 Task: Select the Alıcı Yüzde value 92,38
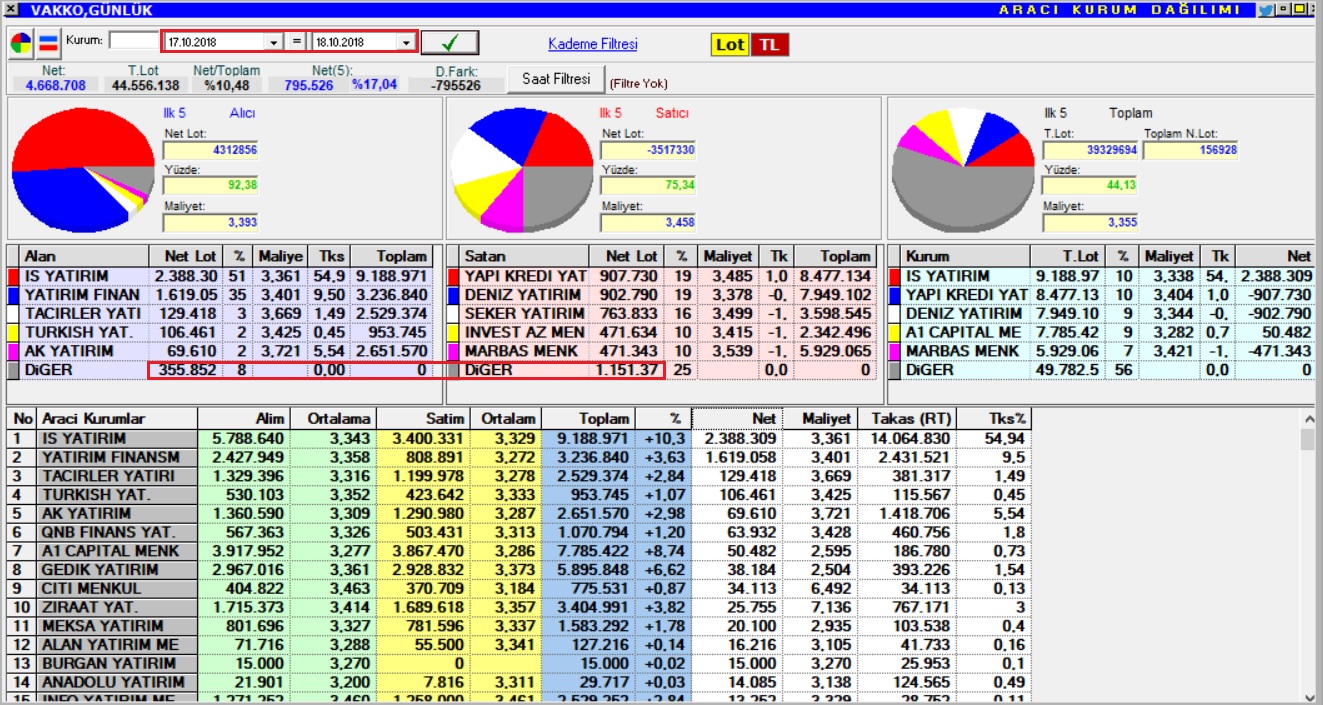coord(211,186)
